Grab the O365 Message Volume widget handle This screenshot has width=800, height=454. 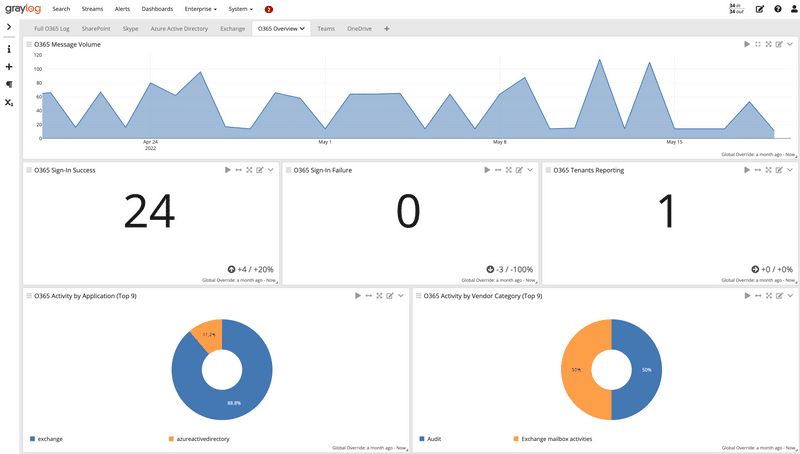(29, 44)
